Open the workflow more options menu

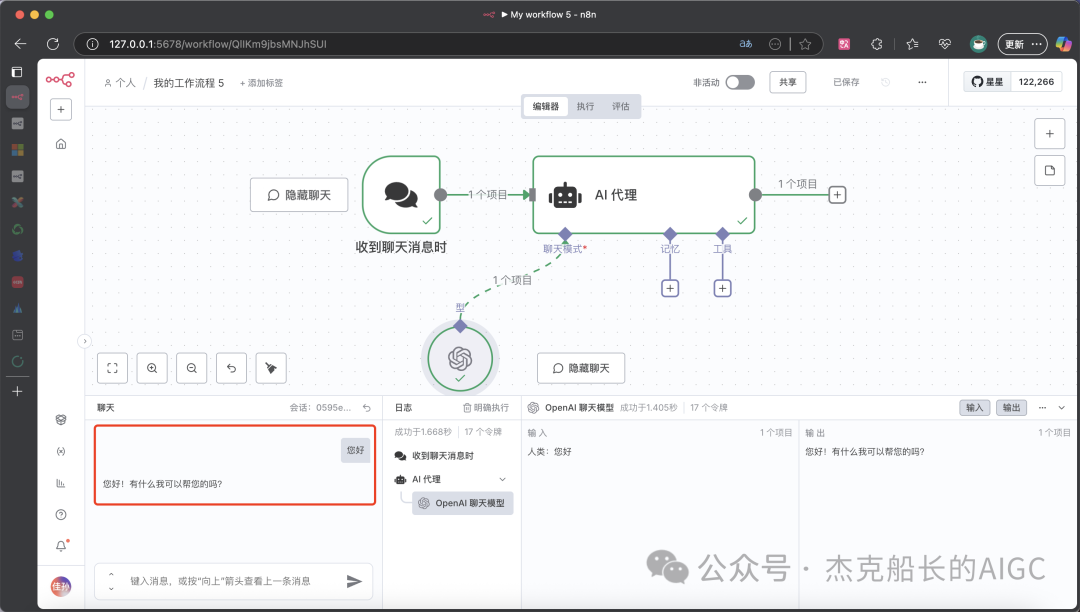pos(922,82)
